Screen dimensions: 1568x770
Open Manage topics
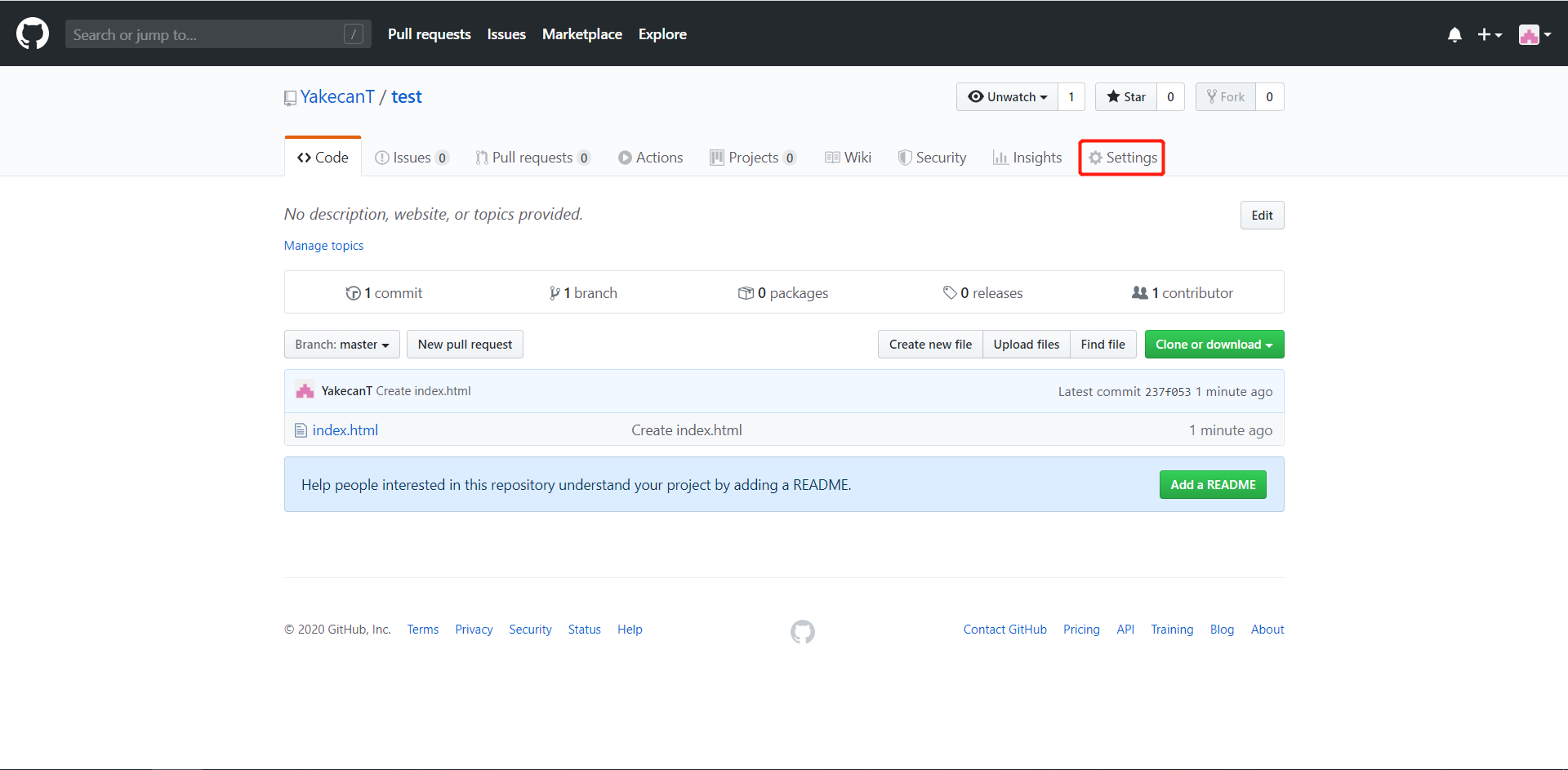[324, 246]
